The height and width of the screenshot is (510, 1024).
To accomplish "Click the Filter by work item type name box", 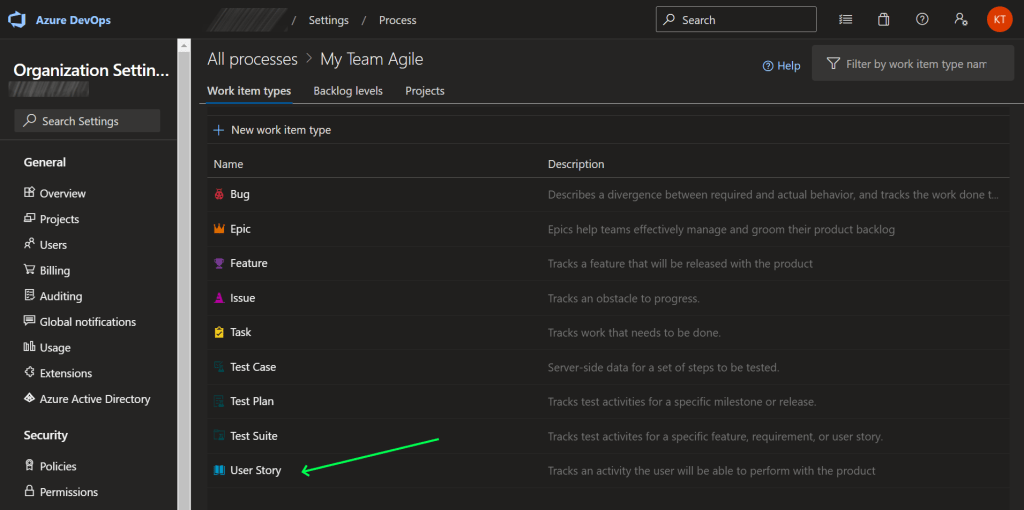I will (915, 64).
